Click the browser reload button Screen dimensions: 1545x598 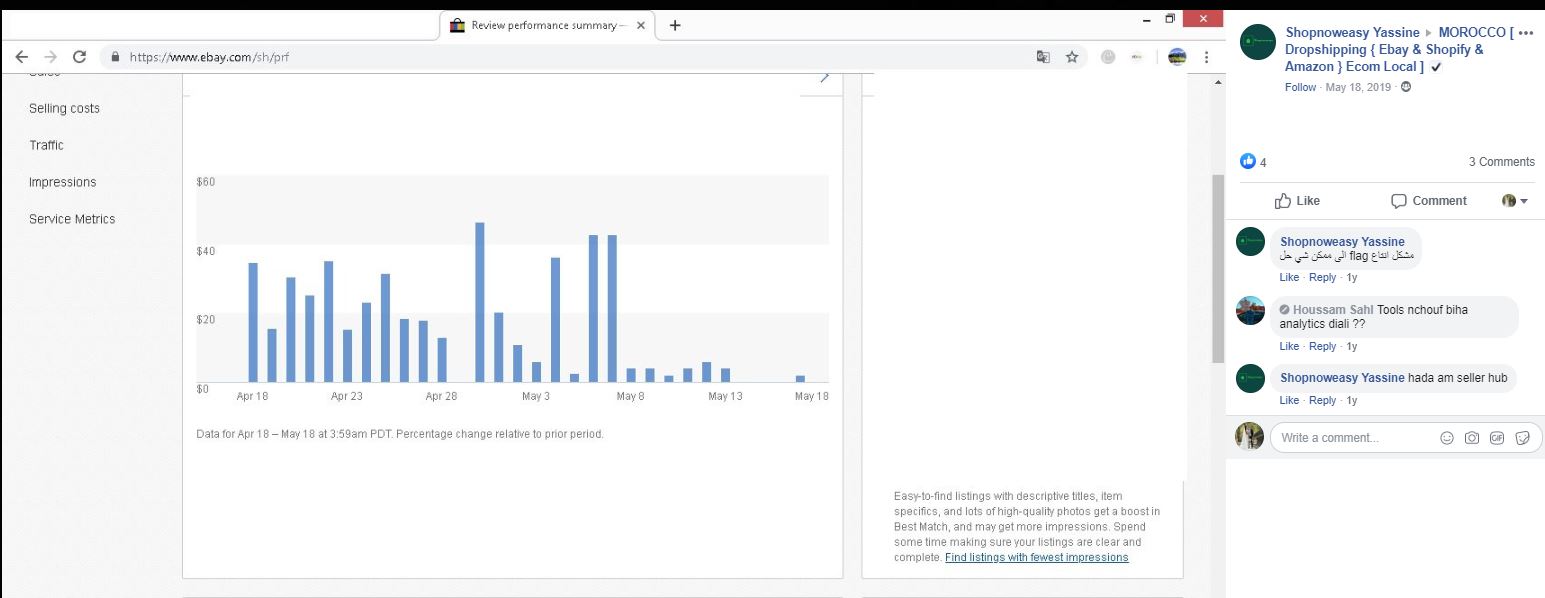(79, 57)
